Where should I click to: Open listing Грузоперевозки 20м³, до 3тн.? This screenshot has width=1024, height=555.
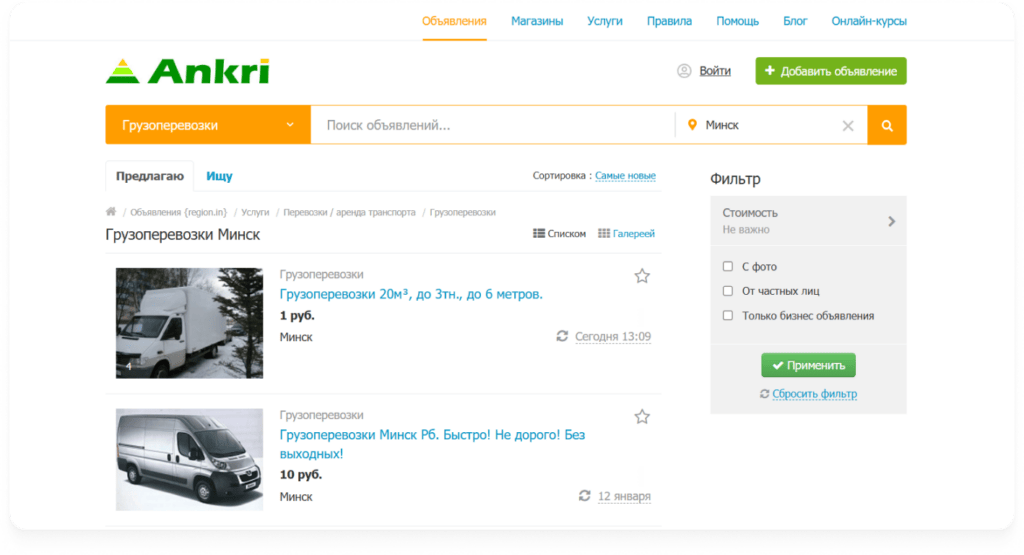pos(411,294)
